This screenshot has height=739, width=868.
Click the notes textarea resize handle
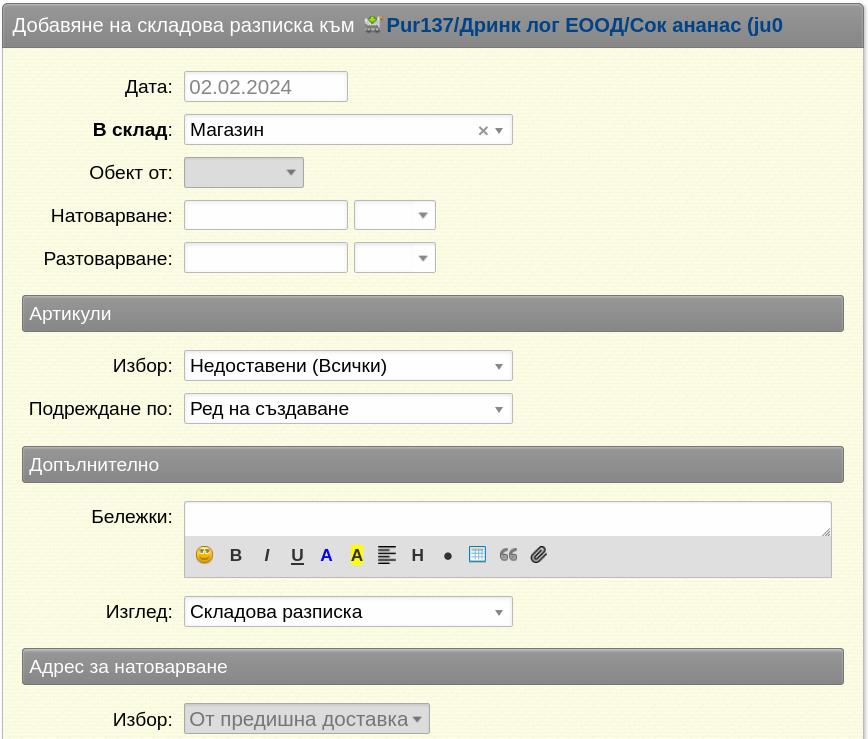coord(826,532)
